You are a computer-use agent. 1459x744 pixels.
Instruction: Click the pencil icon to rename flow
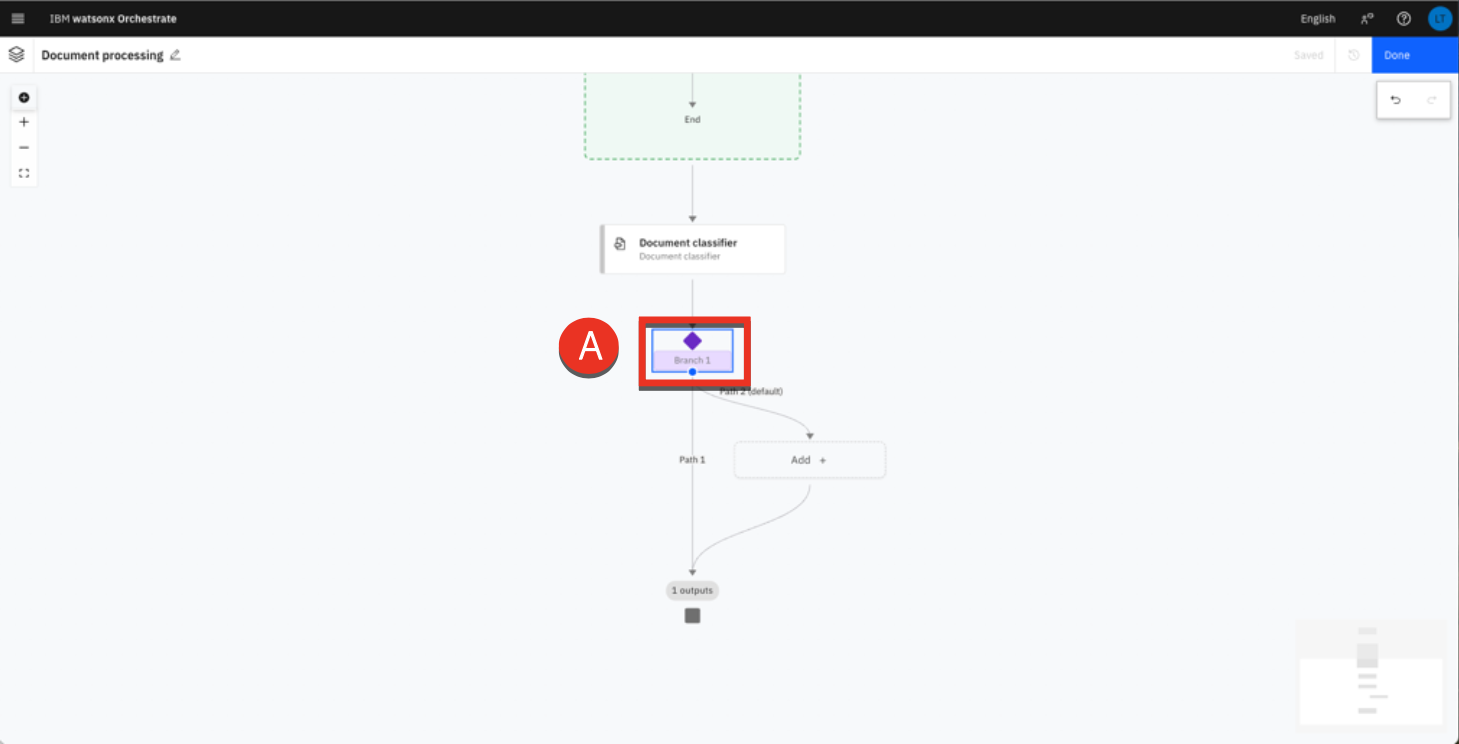point(175,55)
